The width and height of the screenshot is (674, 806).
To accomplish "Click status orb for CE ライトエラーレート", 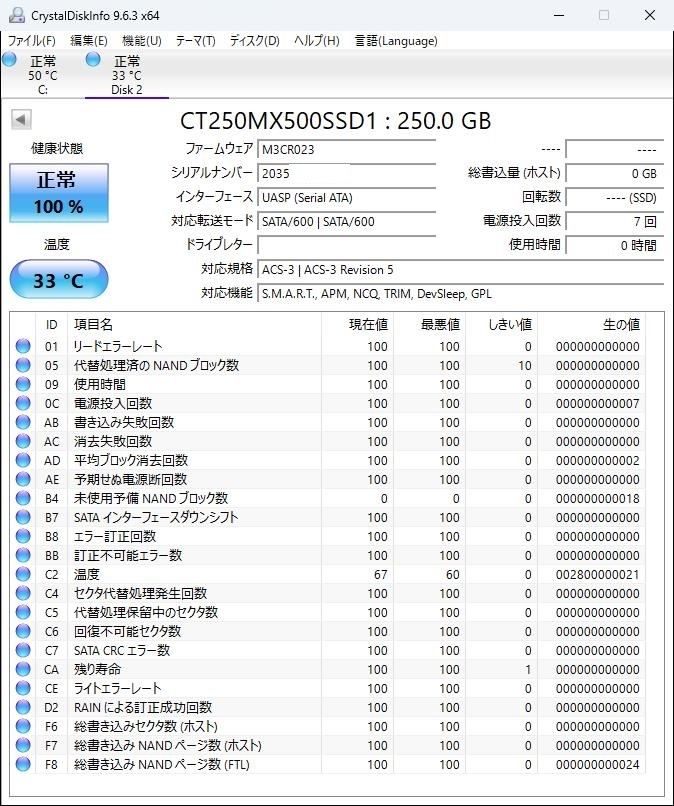I will click(23, 688).
